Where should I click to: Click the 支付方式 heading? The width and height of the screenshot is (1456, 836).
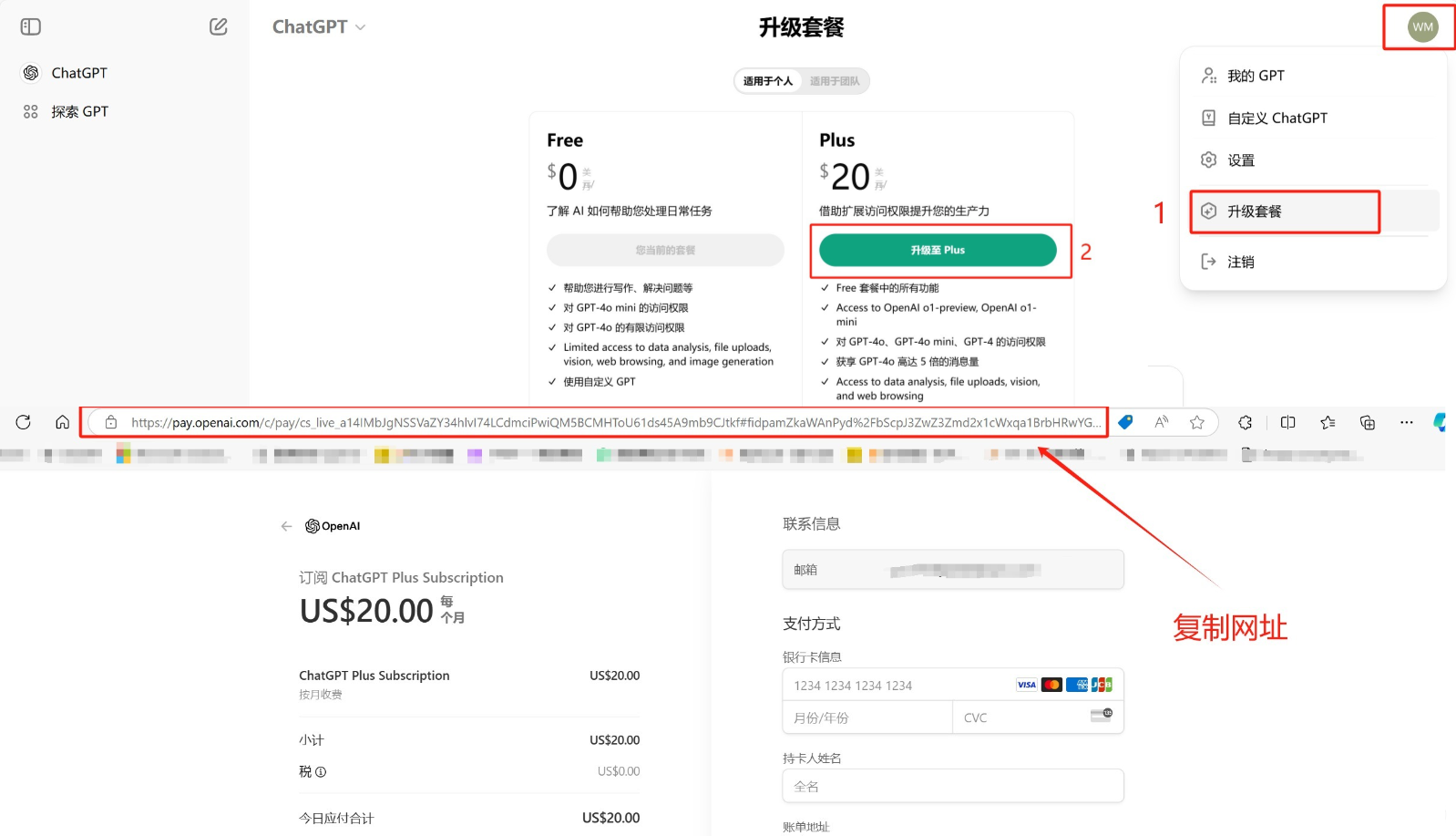[x=811, y=624]
